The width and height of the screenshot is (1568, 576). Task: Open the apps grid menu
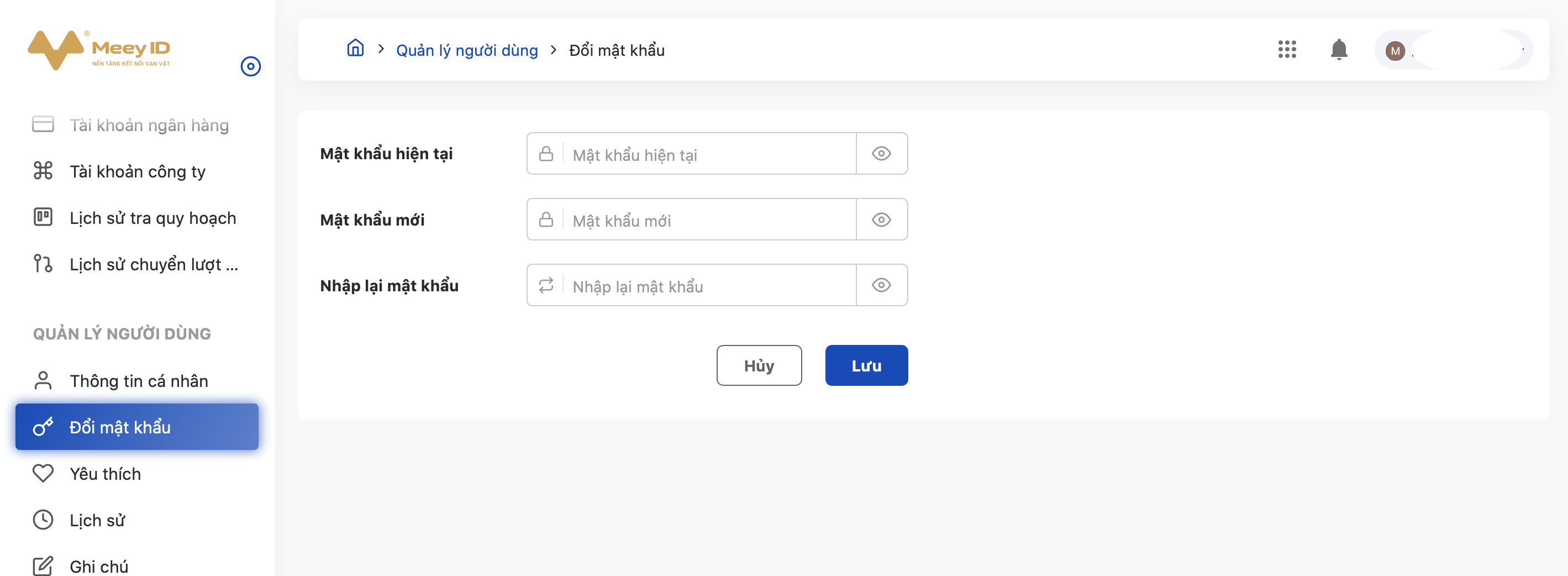[x=1286, y=49]
